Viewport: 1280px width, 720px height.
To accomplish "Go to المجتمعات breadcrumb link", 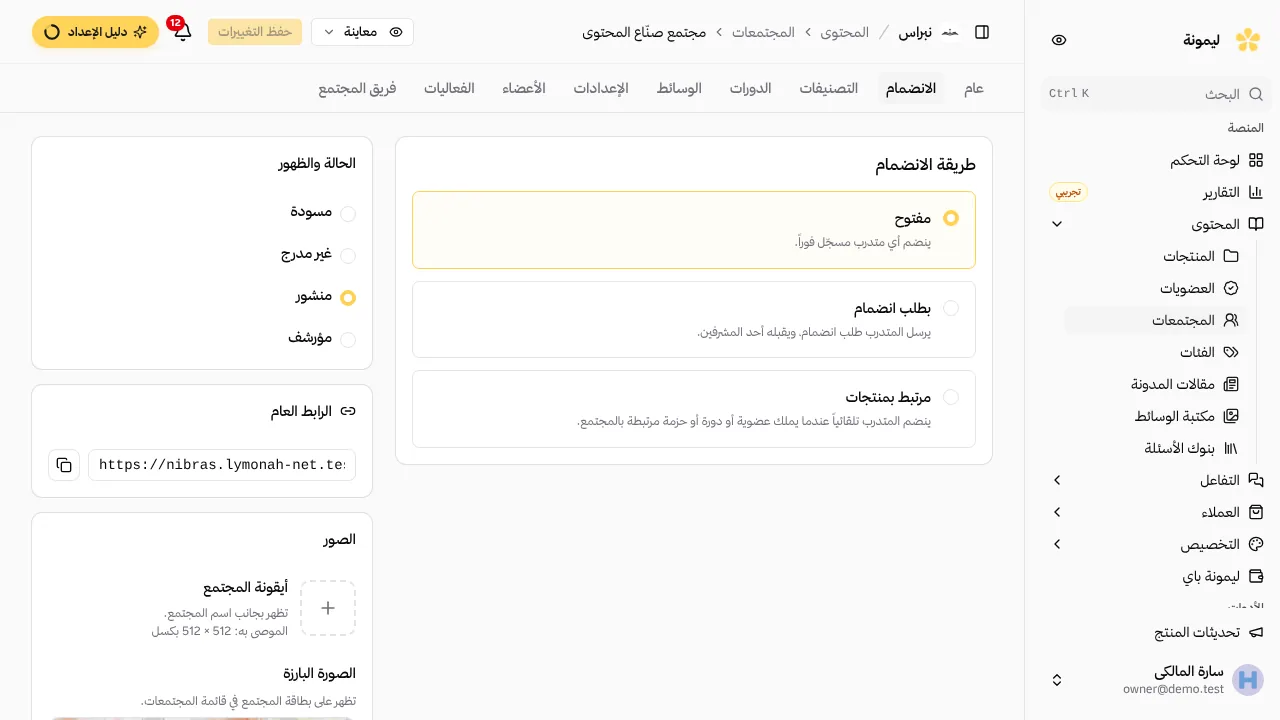I will point(763,32).
